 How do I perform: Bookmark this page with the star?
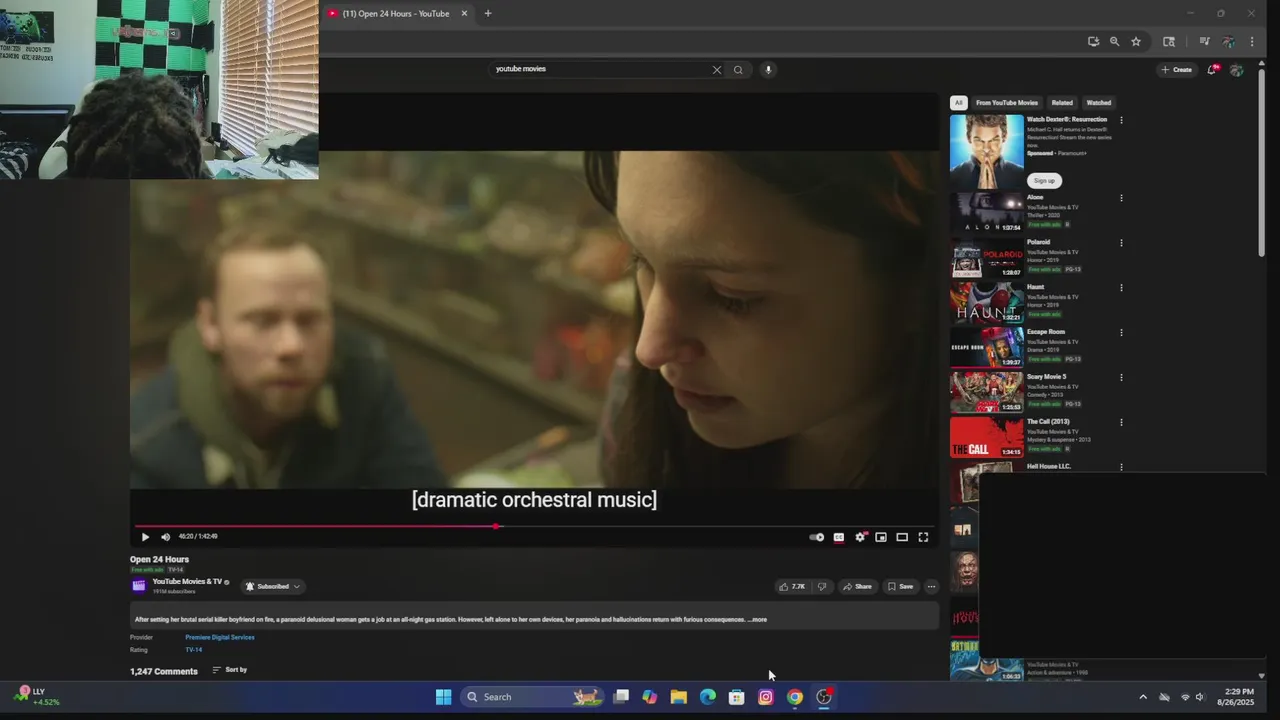(x=1136, y=42)
